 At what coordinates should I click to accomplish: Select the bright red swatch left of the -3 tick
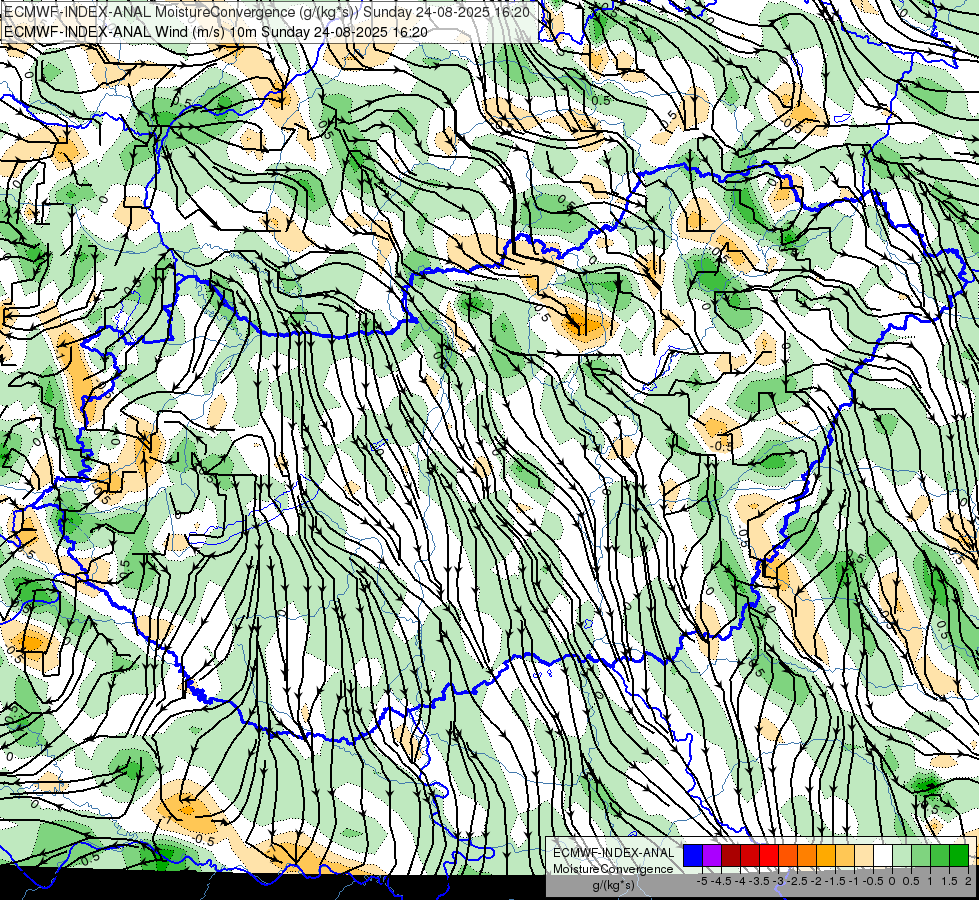(x=769, y=855)
